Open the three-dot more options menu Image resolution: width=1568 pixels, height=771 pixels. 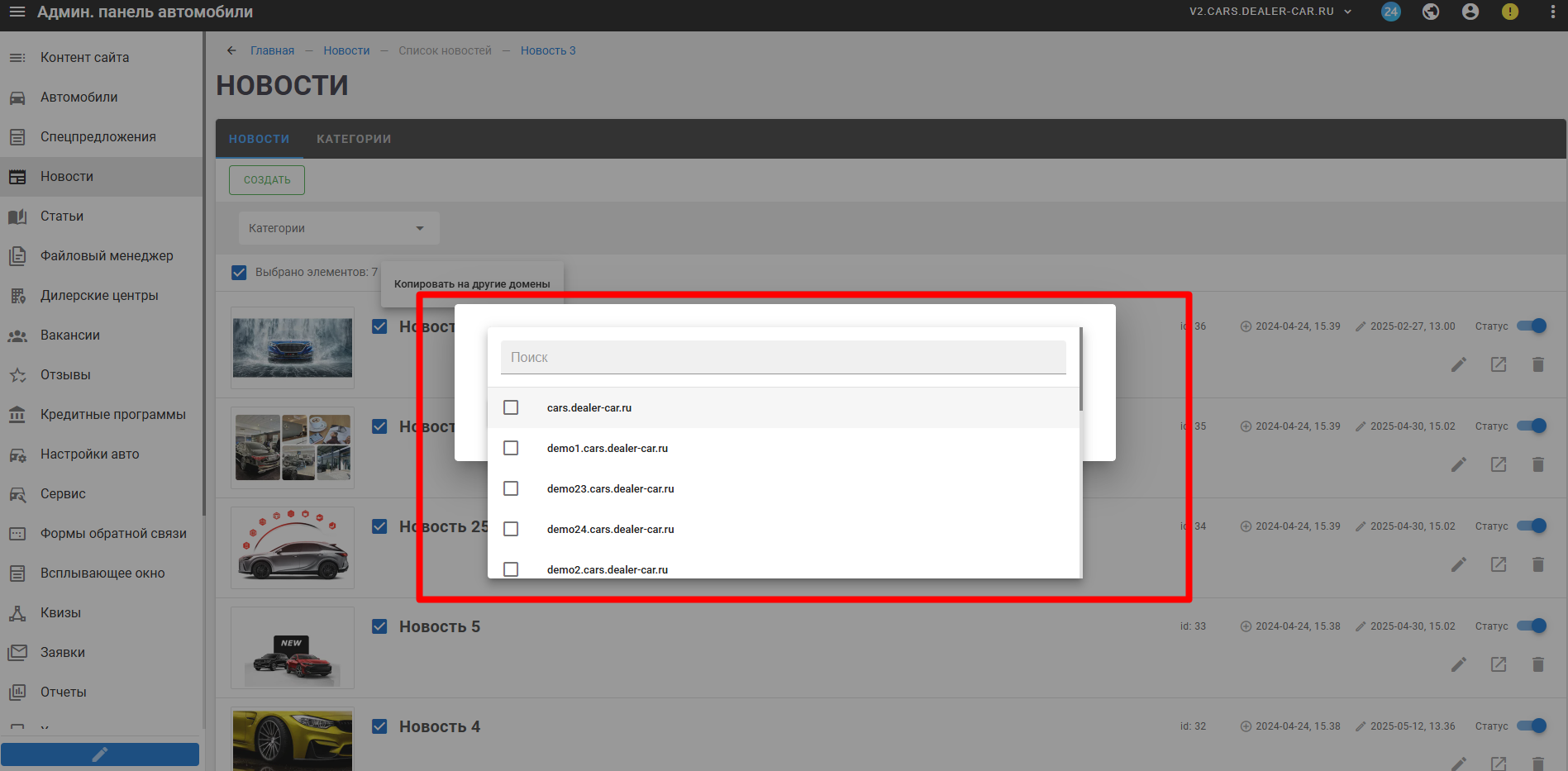point(1552,12)
